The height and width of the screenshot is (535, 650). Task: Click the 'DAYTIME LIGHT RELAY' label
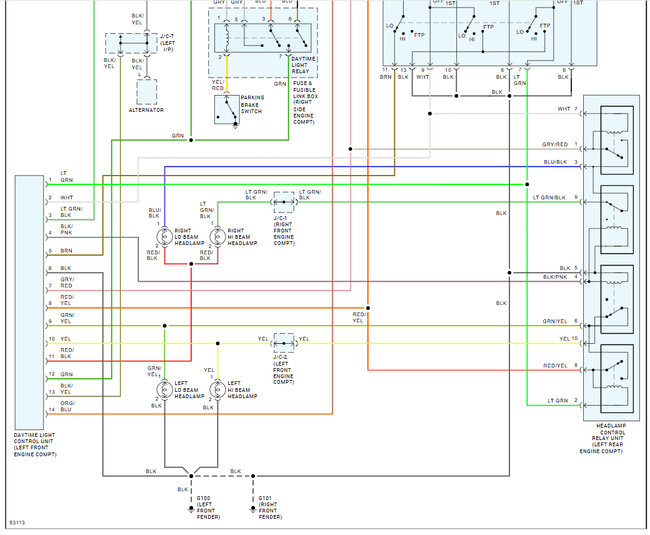point(303,65)
